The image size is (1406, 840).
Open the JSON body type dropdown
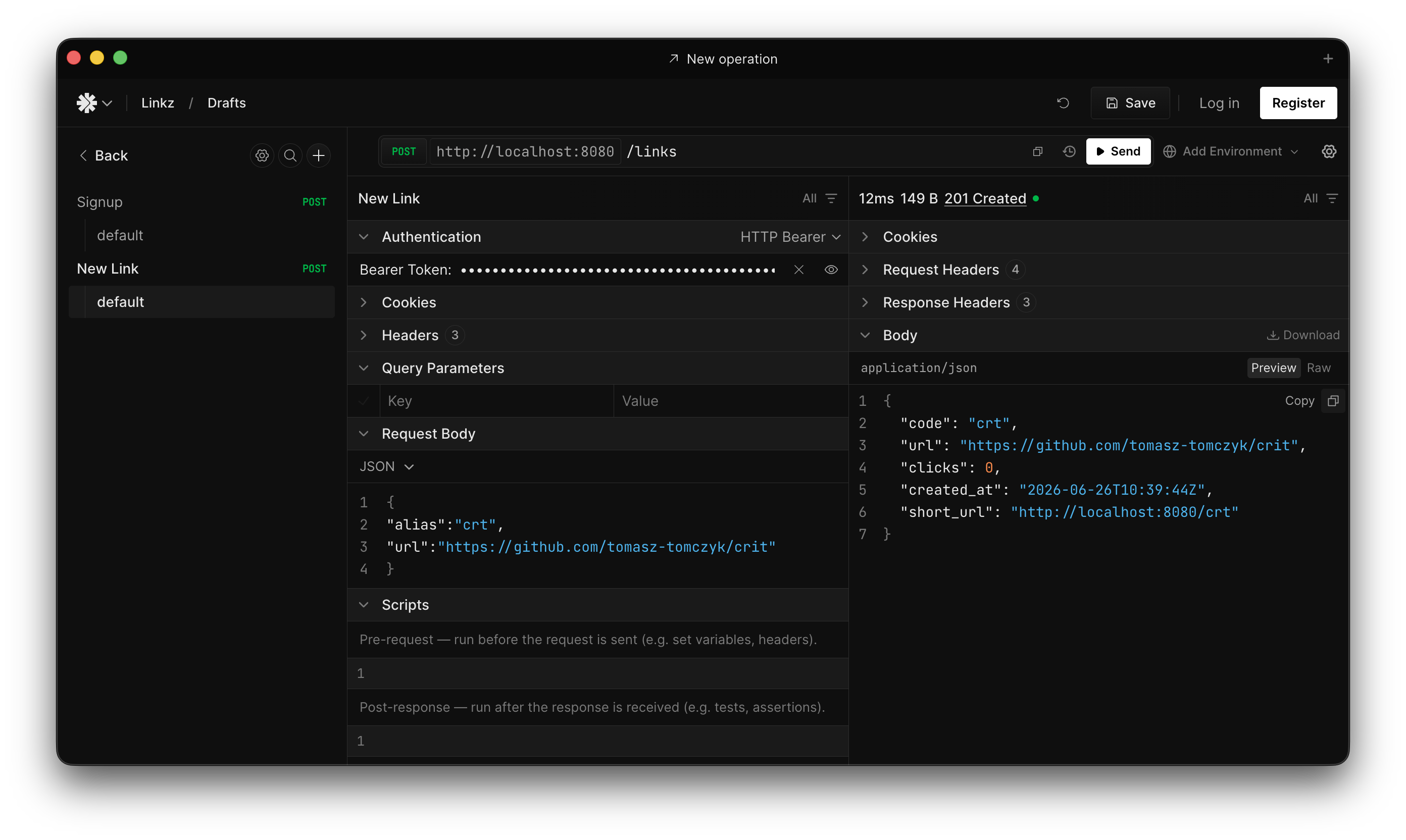(x=387, y=467)
